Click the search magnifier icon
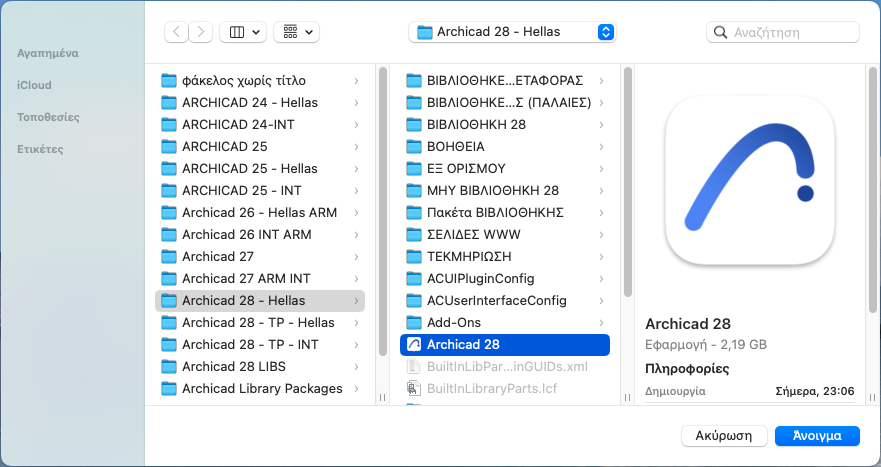The height and width of the screenshot is (467, 881). 720,32
